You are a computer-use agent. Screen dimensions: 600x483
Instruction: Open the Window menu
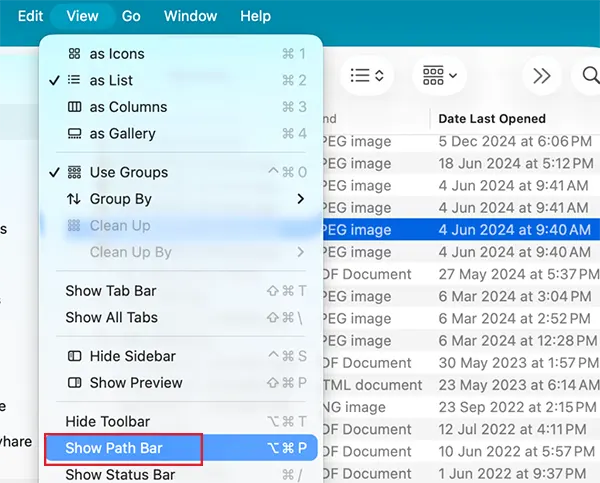click(190, 16)
